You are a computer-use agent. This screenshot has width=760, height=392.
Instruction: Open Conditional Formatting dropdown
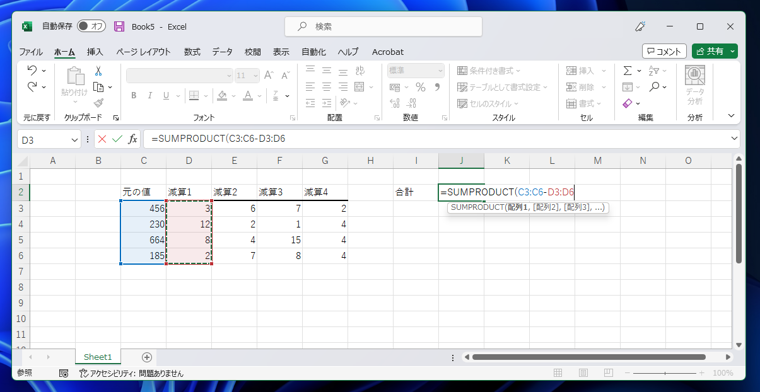pyautogui.click(x=489, y=71)
